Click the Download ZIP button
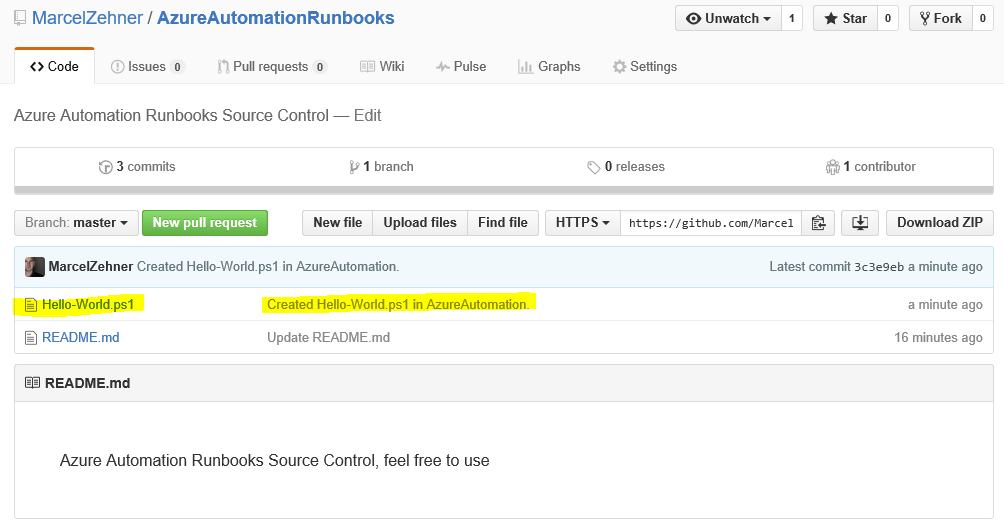Image resolution: width=1004 pixels, height=528 pixels. (x=939, y=223)
